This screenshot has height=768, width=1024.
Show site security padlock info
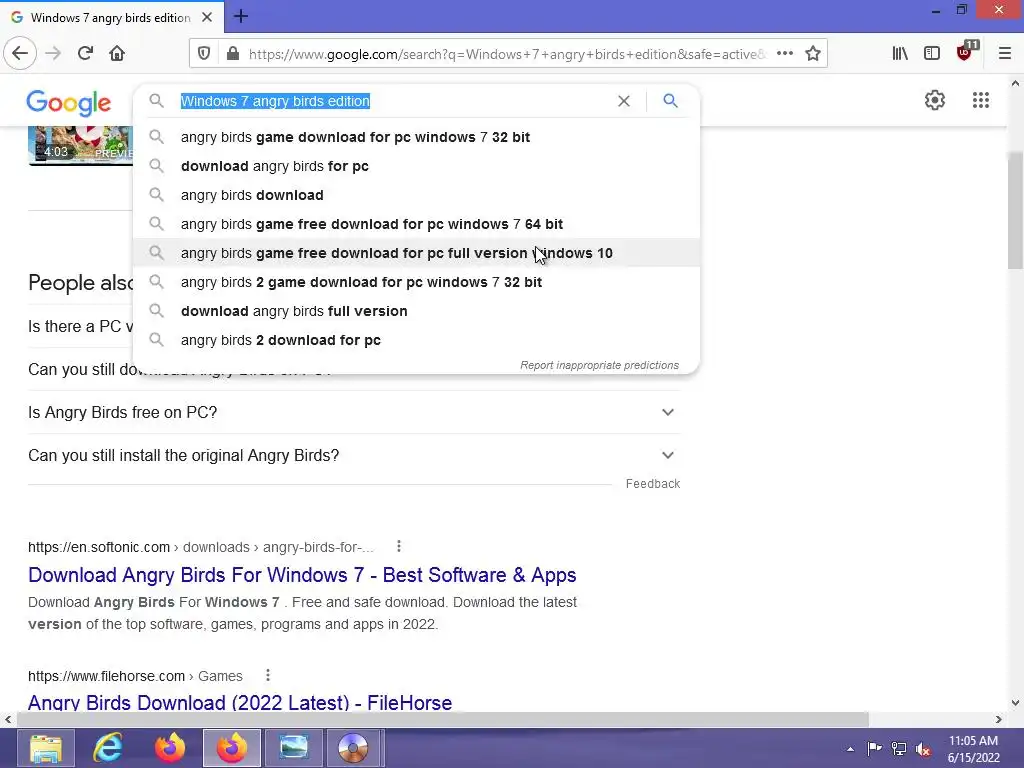[x=232, y=54]
